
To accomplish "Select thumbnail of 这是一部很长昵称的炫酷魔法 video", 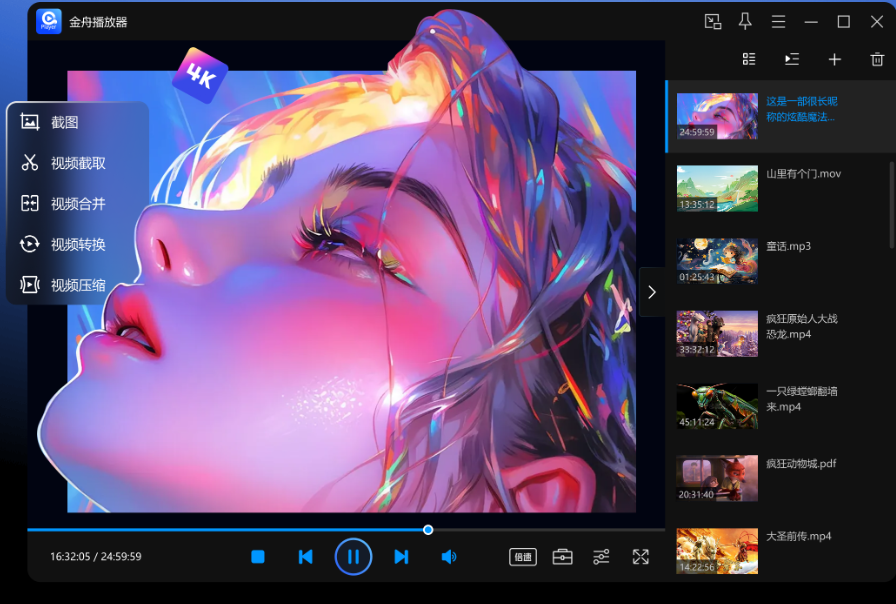I will pos(717,116).
